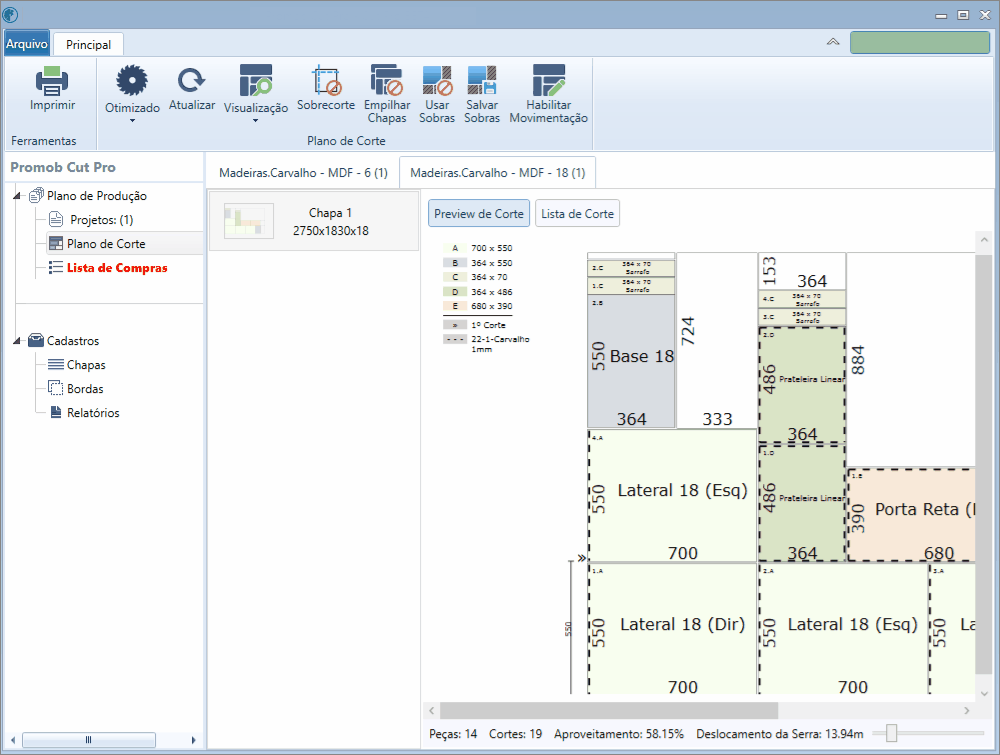Collapse the Plano de Produção tree node
The image size is (1000, 755).
17,195
